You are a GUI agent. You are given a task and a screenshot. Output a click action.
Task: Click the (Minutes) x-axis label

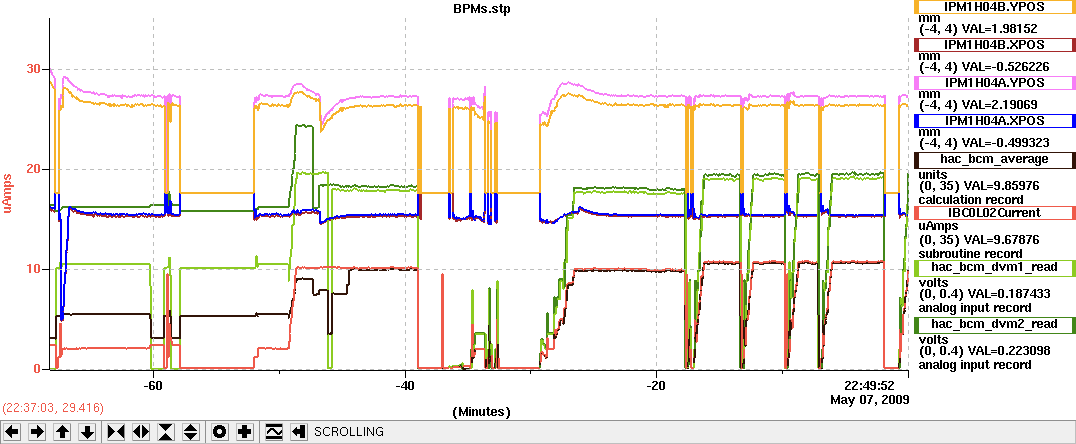point(481,412)
